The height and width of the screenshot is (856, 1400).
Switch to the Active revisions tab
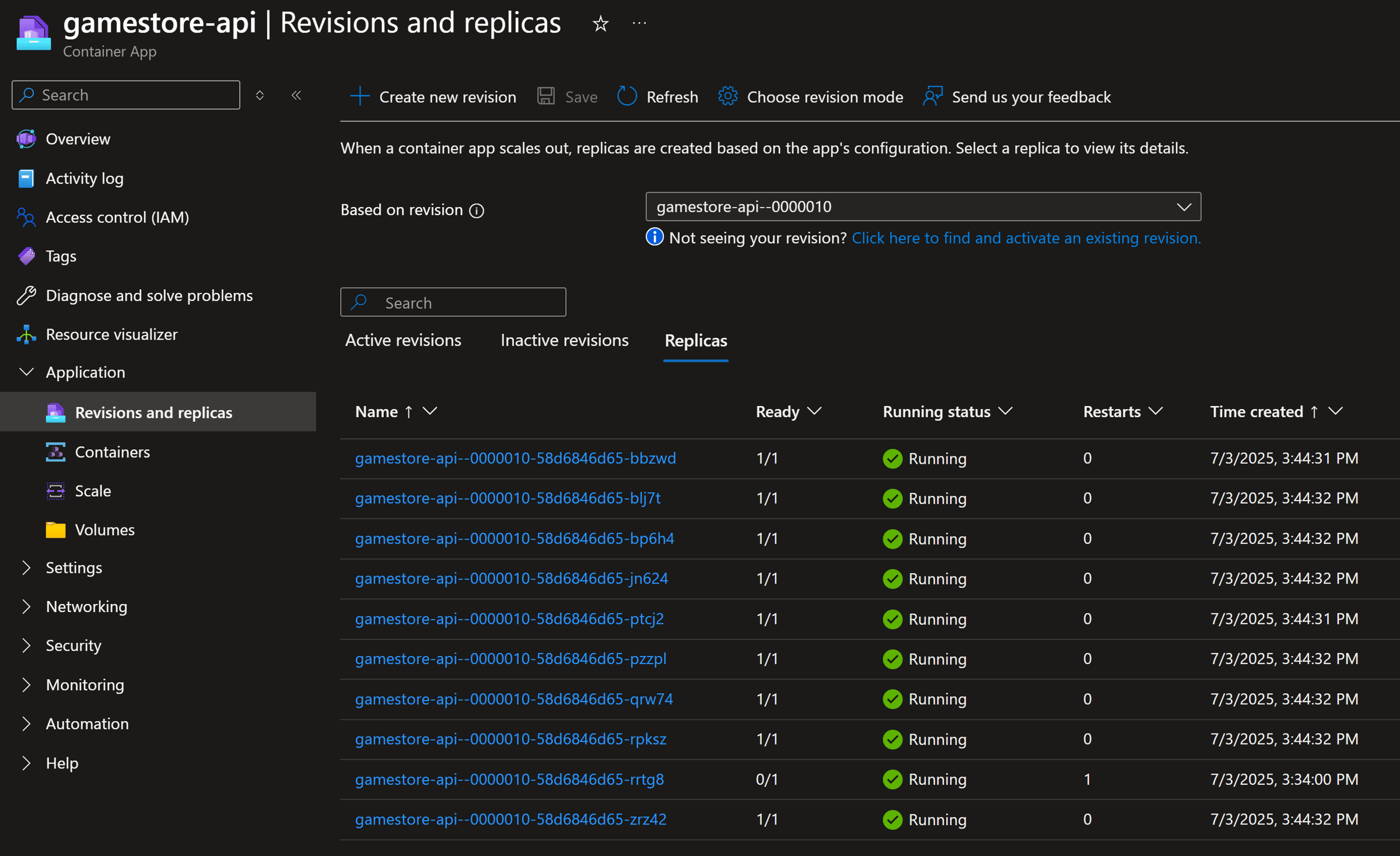pyautogui.click(x=403, y=340)
